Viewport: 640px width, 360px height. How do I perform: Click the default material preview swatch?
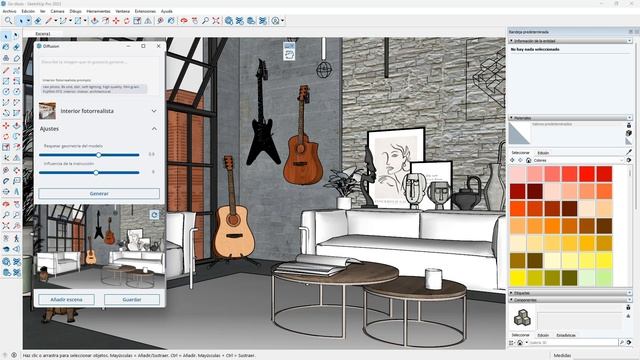coord(519,133)
